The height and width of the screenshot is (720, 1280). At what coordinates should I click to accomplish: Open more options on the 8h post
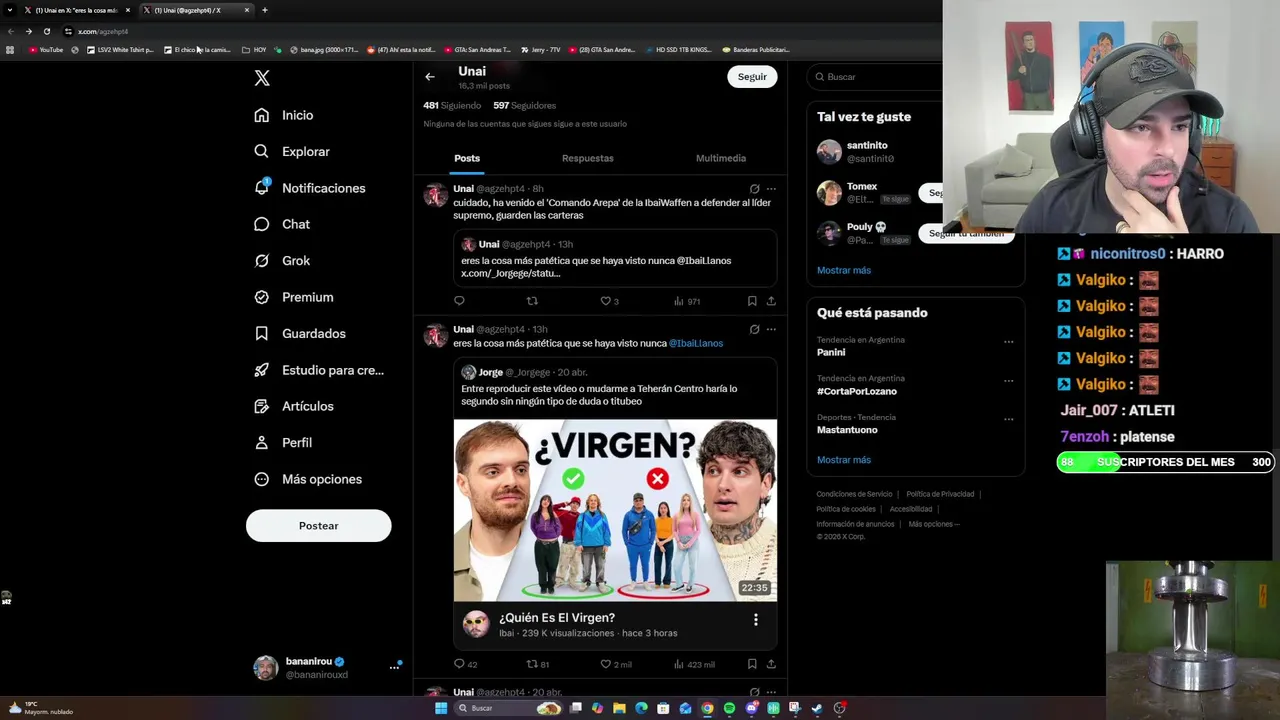pos(771,189)
